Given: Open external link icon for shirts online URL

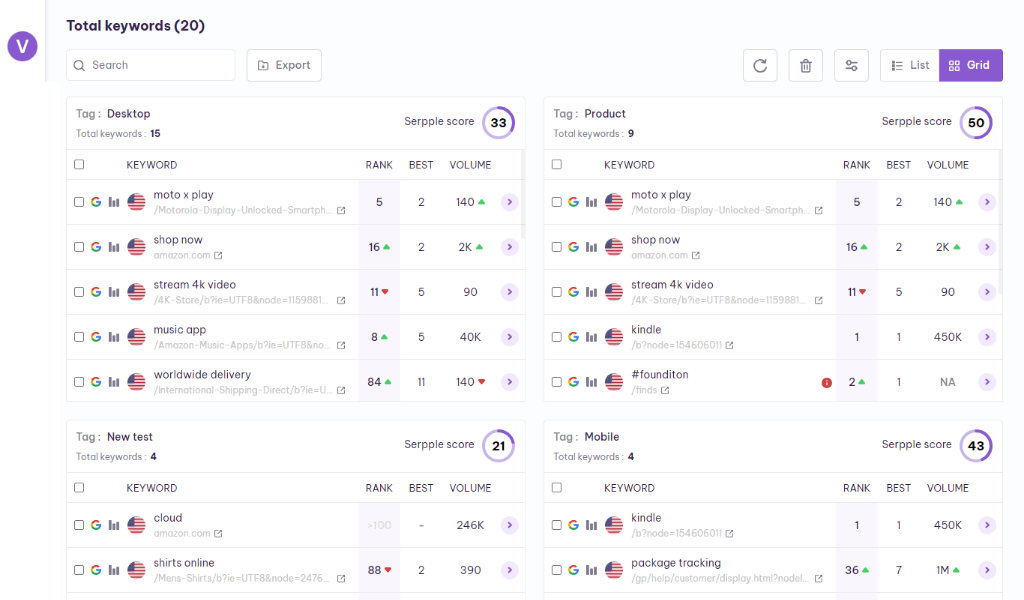Looking at the screenshot, I should click(x=341, y=578).
